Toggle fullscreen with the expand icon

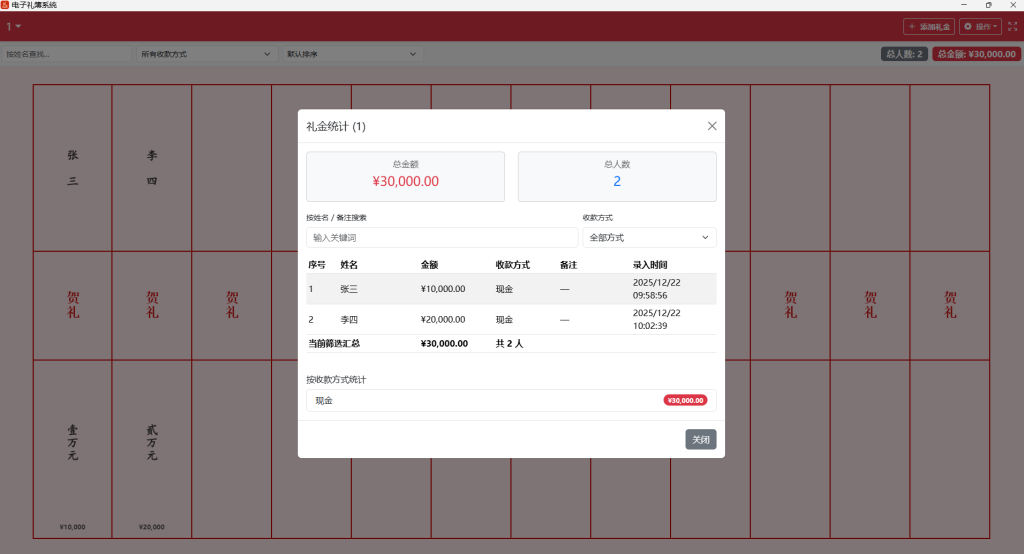[x=1012, y=27]
